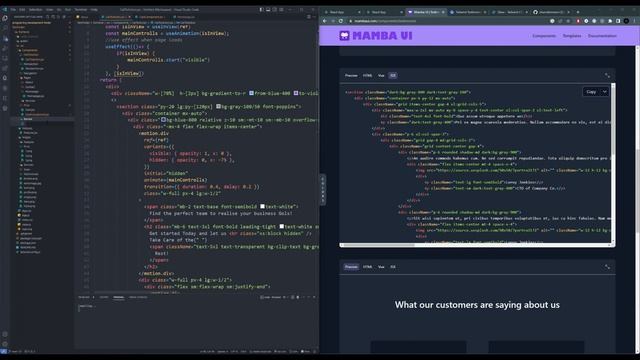The width and height of the screenshot is (640, 360).
Task: Click the remote window indicator in VS Code status bar
Action: pyautogui.click(x=4, y=351)
